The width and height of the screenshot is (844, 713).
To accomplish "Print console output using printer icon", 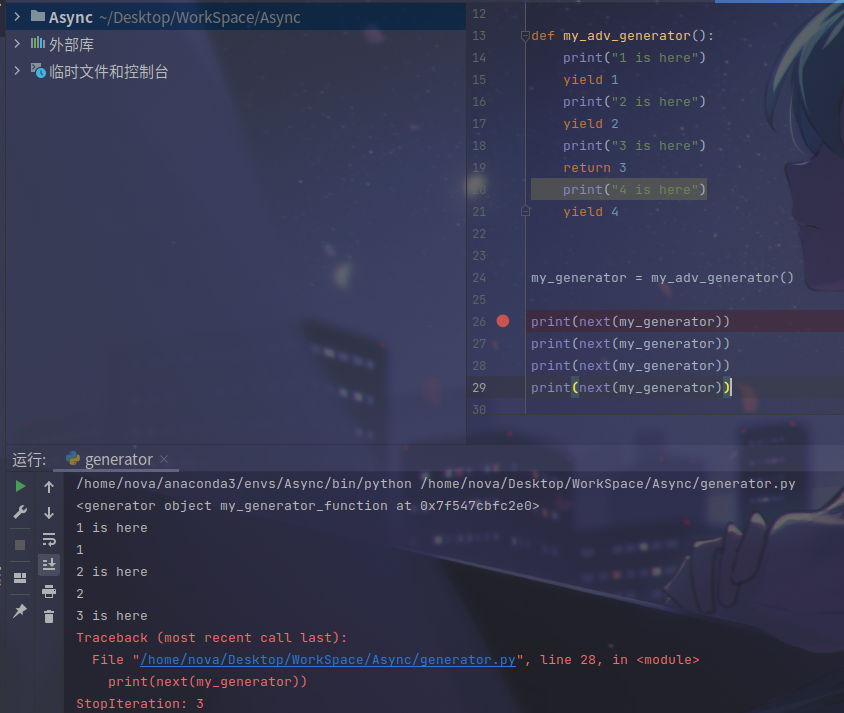I will coord(49,591).
